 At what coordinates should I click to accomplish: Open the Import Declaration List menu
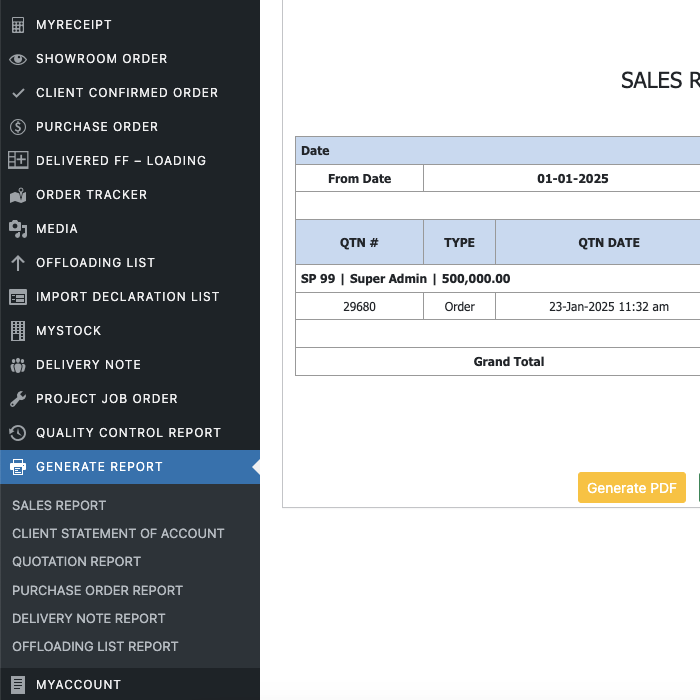tap(127, 297)
